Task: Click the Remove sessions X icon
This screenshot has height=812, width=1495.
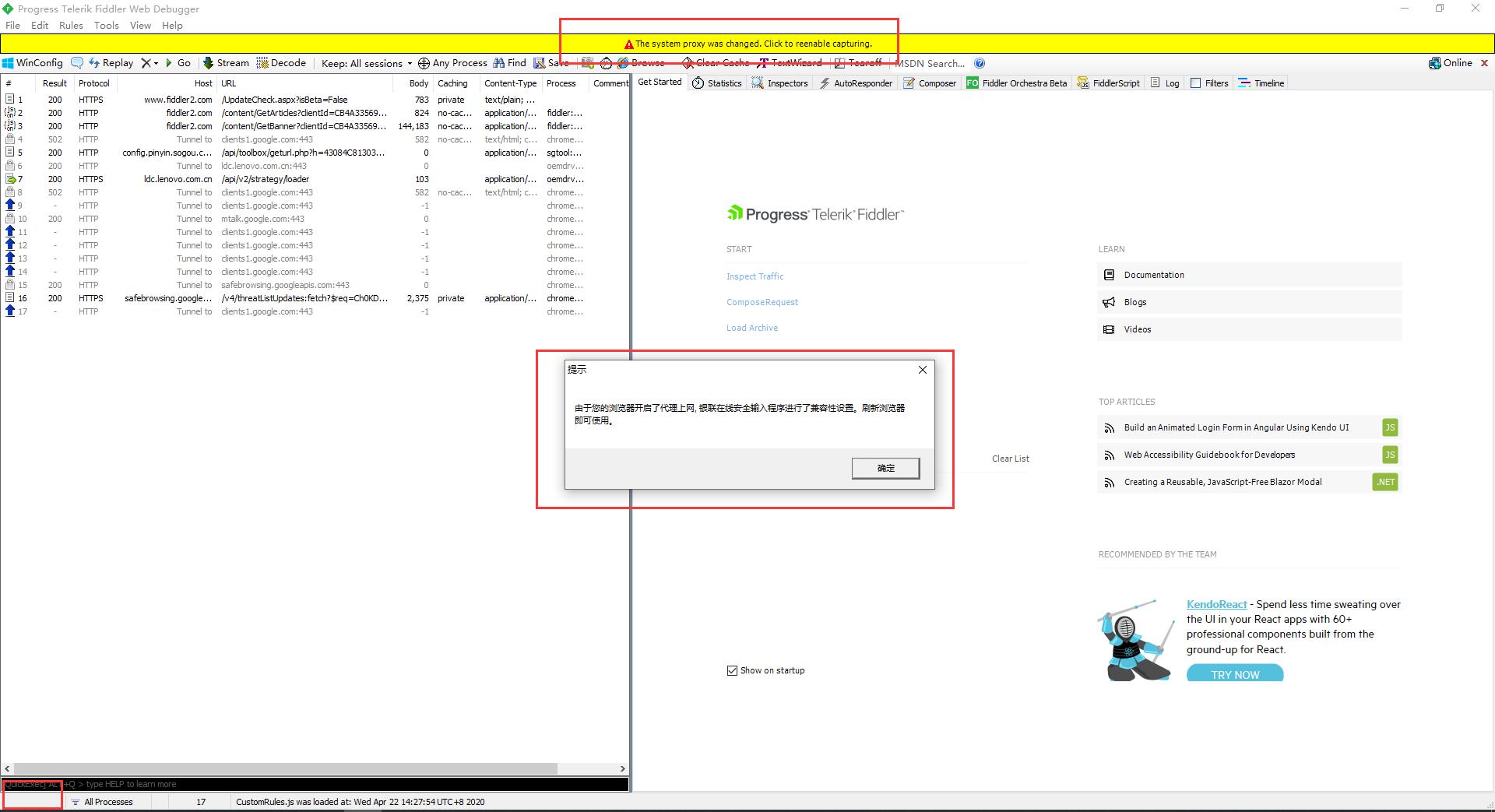Action: click(146, 63)
